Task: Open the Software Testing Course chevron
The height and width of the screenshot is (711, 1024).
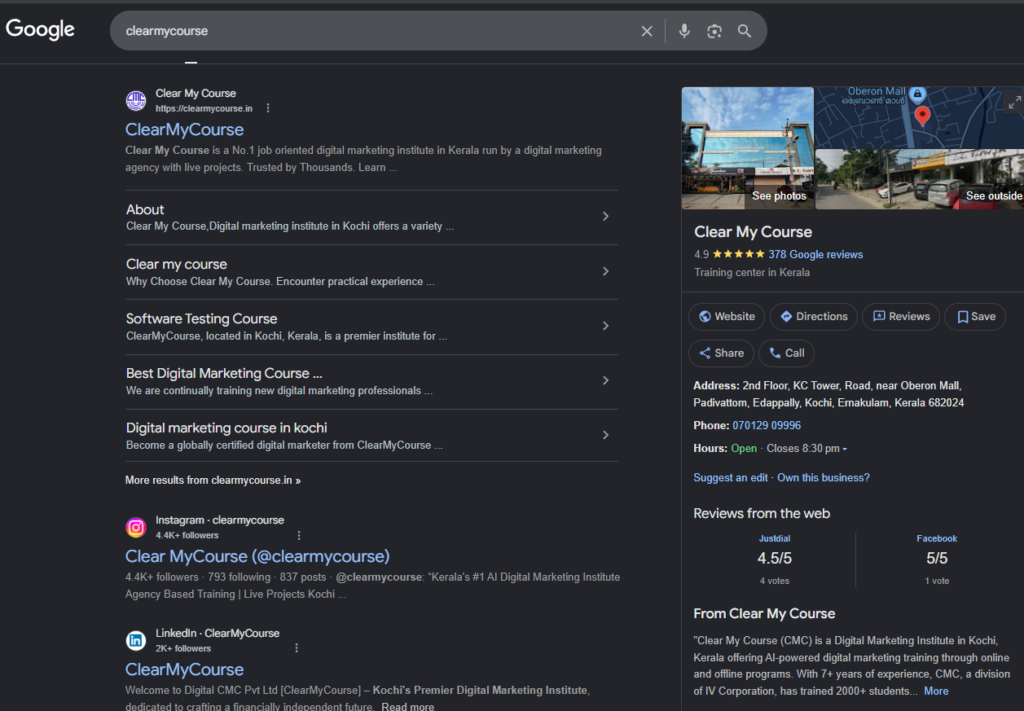Action: point(605,326)
